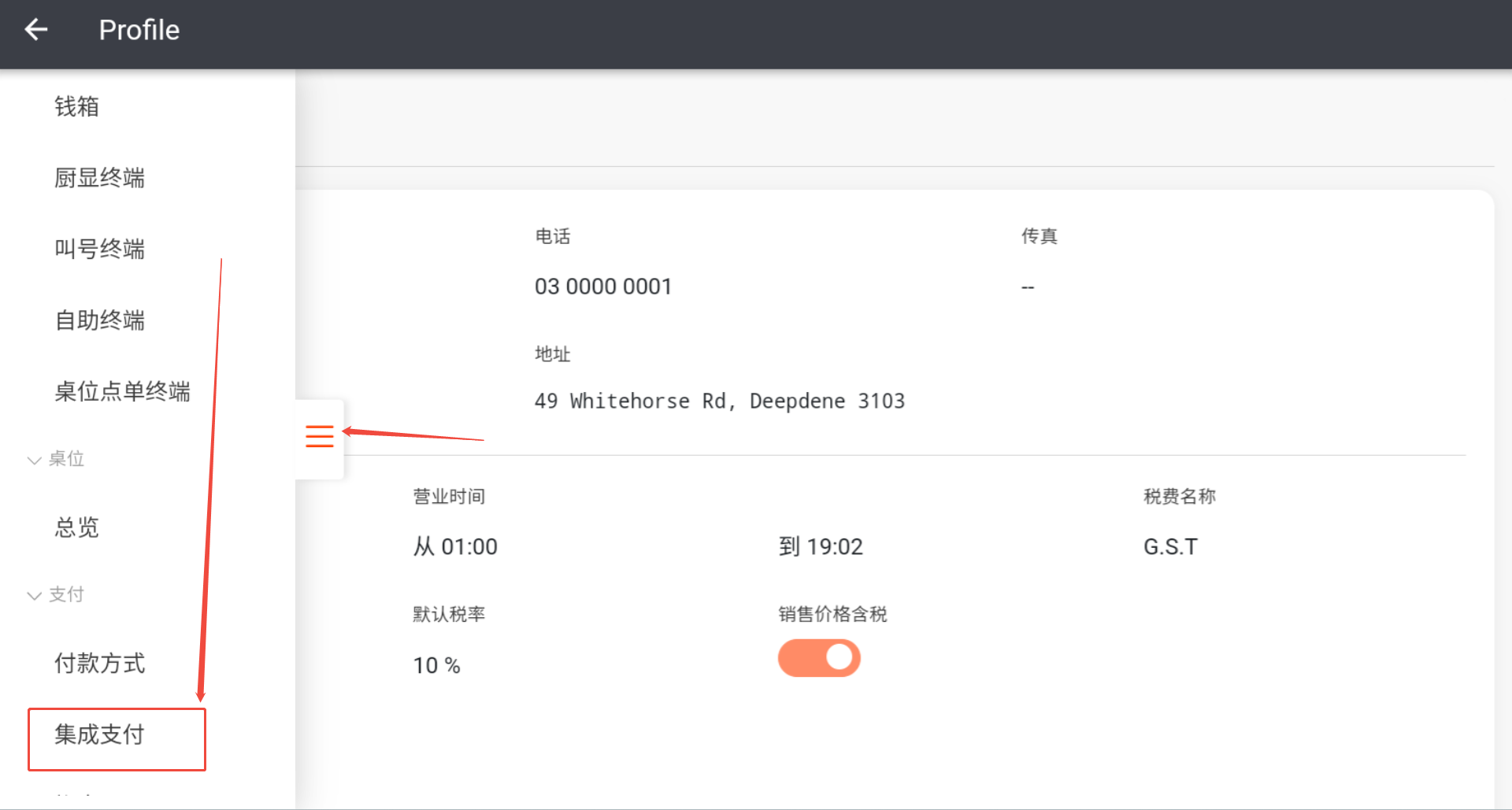1512x810 pixels.
Task: Click the opening time 从 01:00
Action: (x=455, y=546)
